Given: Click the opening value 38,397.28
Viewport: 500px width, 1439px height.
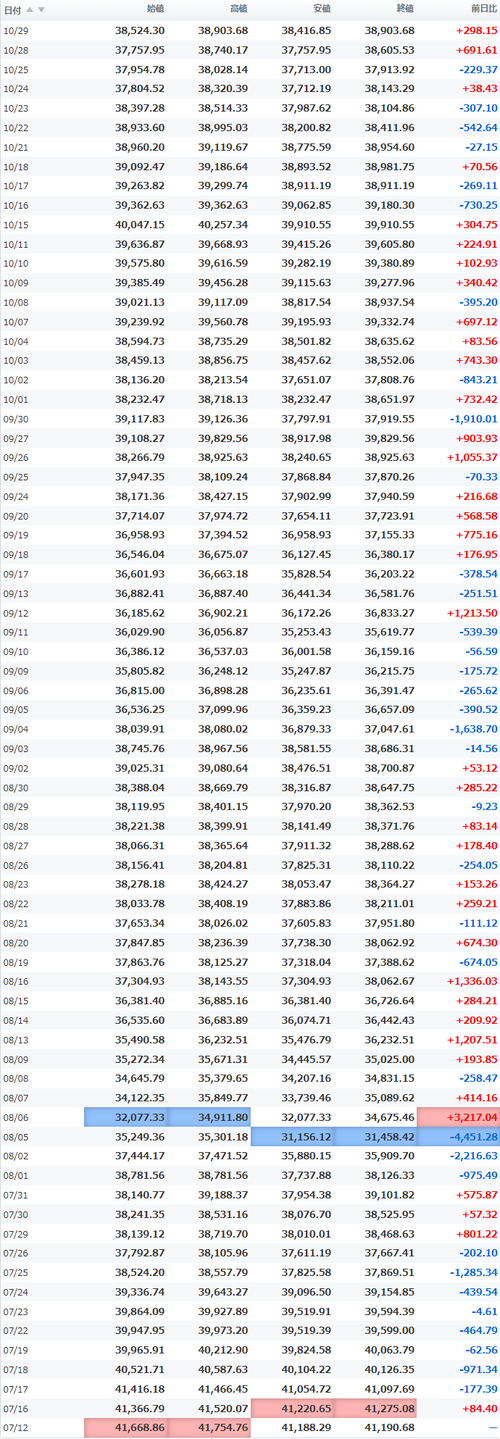Looking at the screenshot, I should point(140,109).
